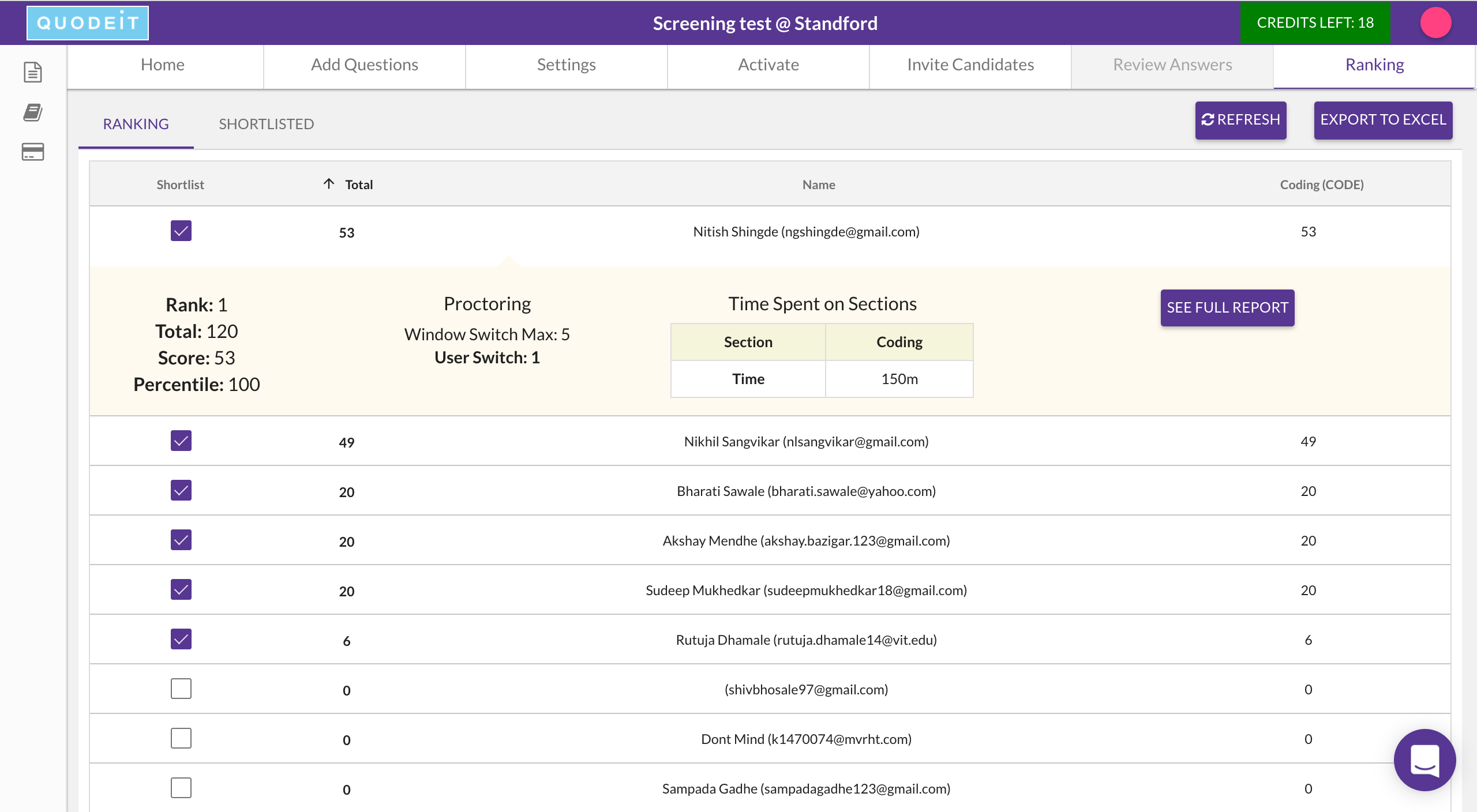Collapse Nitish Shingde's expanded row
The width and height of the screenshot is (1477, 812).
806,232
